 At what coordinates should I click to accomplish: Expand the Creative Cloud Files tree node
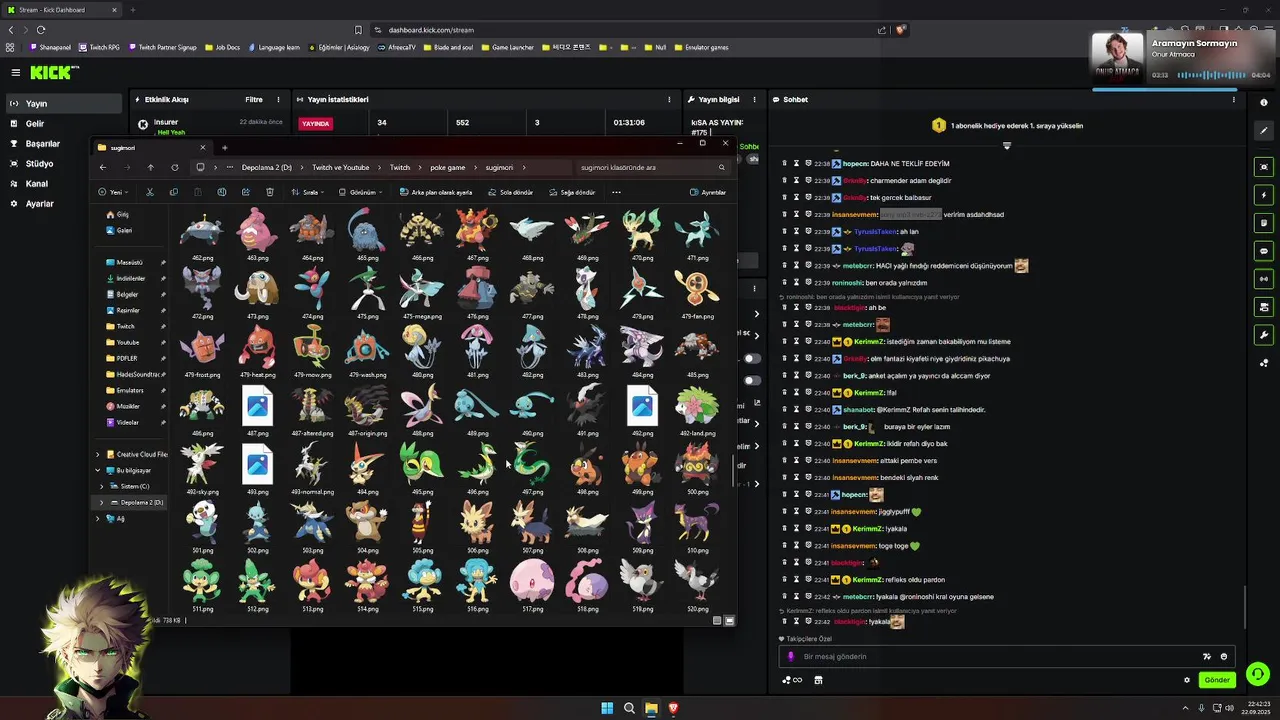pyautogui.click(x=98, y=454)
